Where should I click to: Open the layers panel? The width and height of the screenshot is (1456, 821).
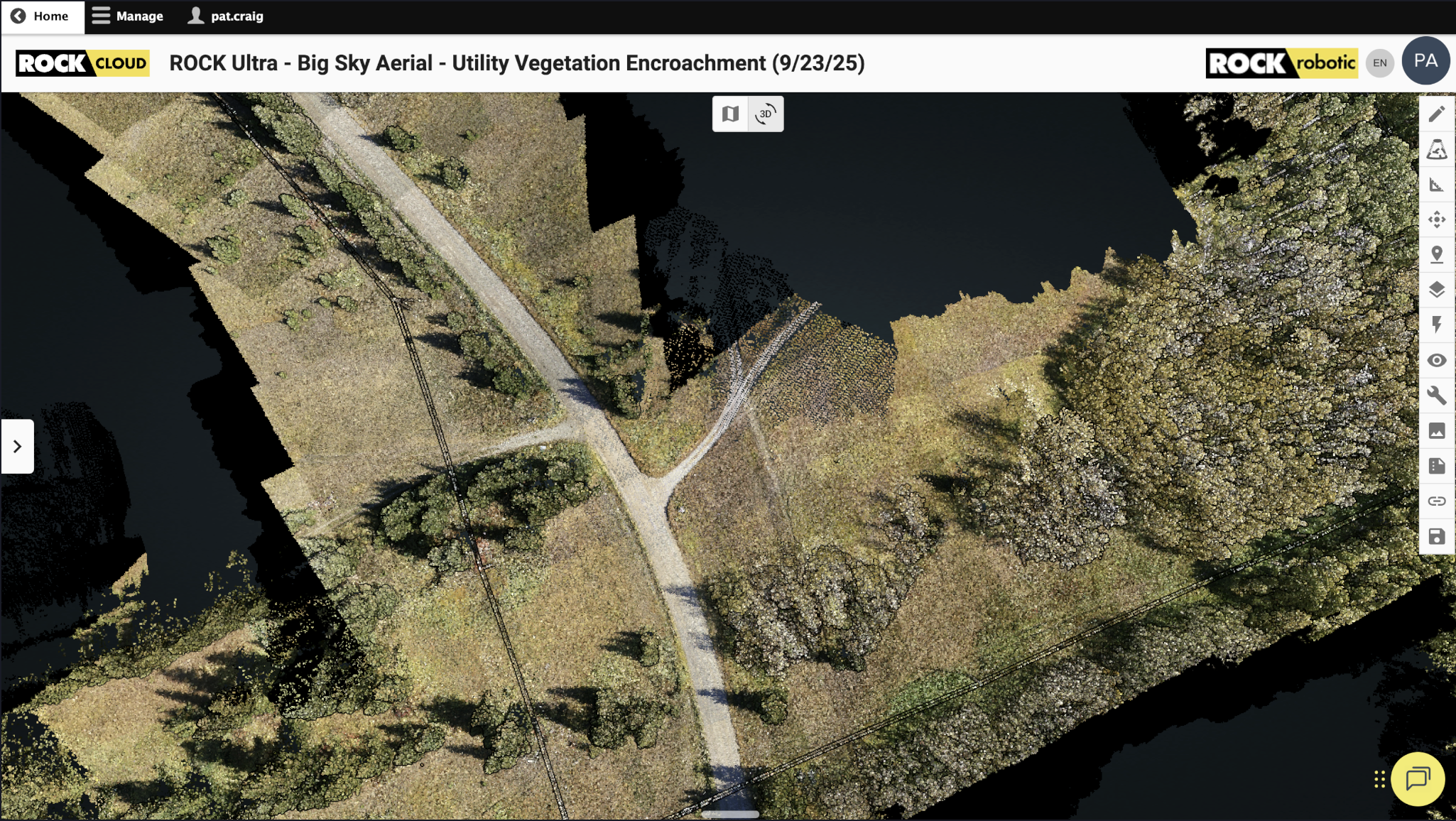1436,290
